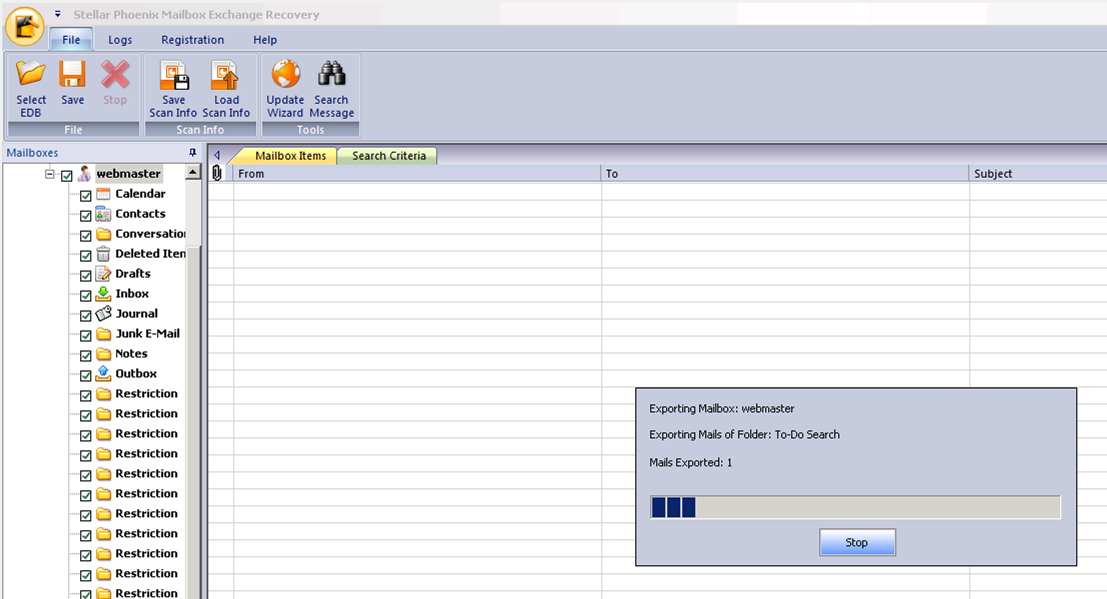Sort by the From column header

coord(417,173)
